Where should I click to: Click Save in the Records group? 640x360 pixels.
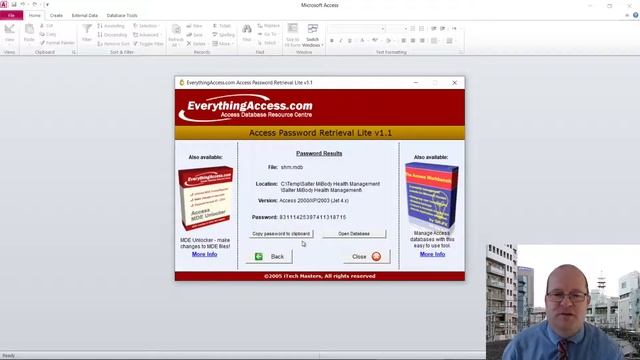point(195,35)
